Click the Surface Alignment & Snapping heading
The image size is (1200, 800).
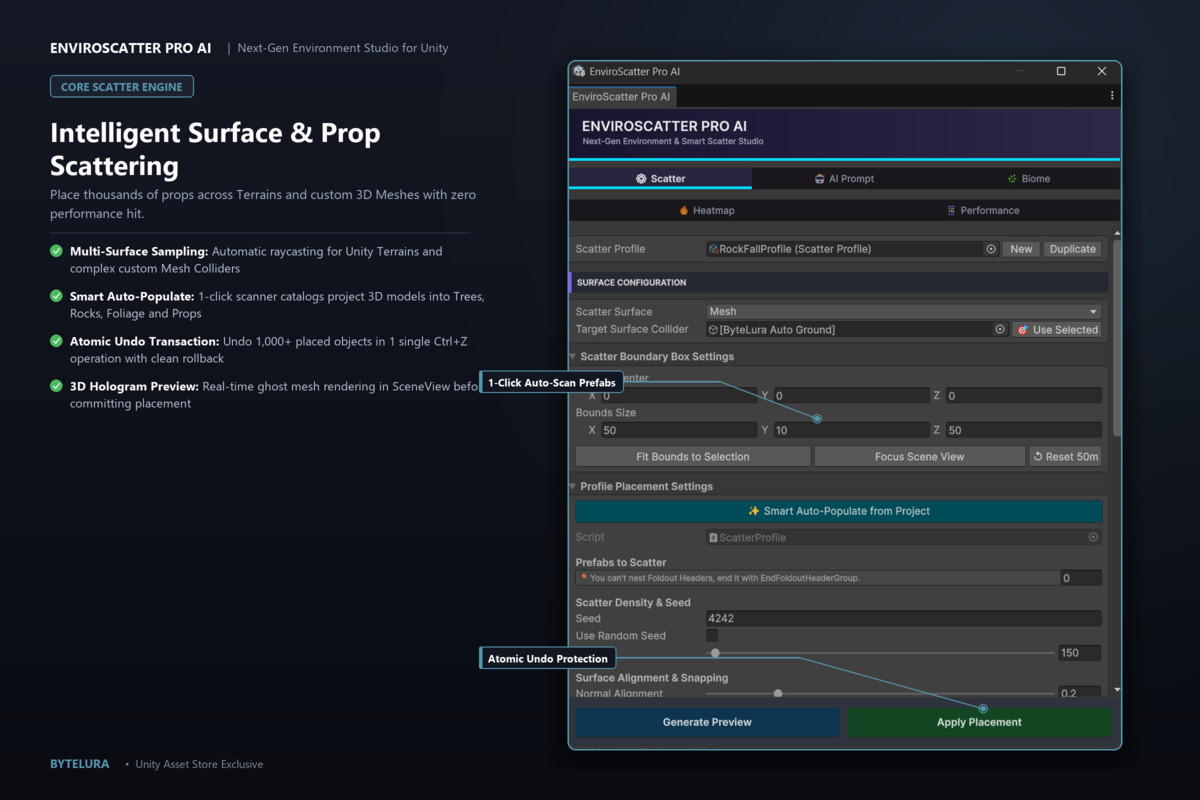tap(652, 678)
